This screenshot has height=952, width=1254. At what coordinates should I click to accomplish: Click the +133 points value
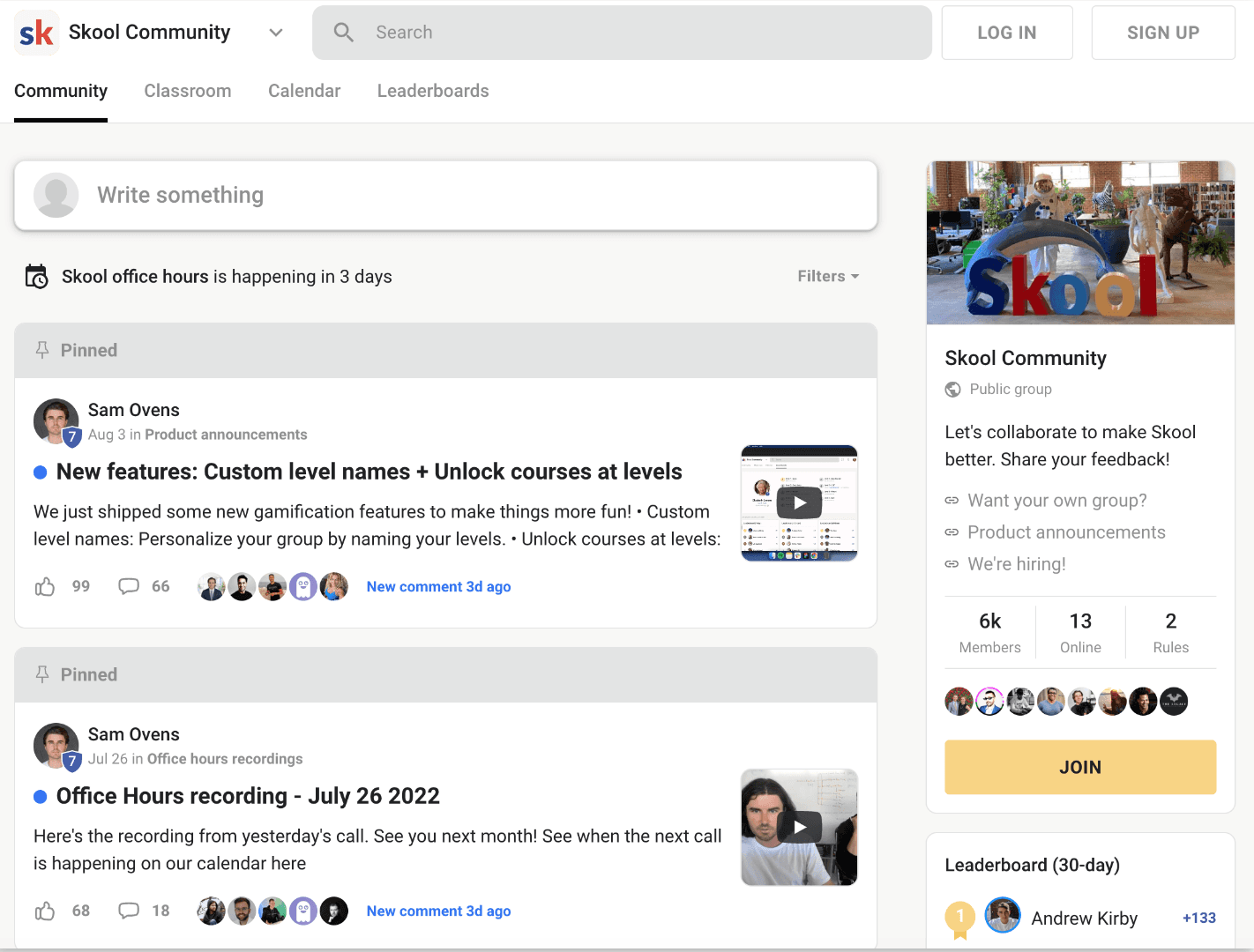(x=1199, y=919)
